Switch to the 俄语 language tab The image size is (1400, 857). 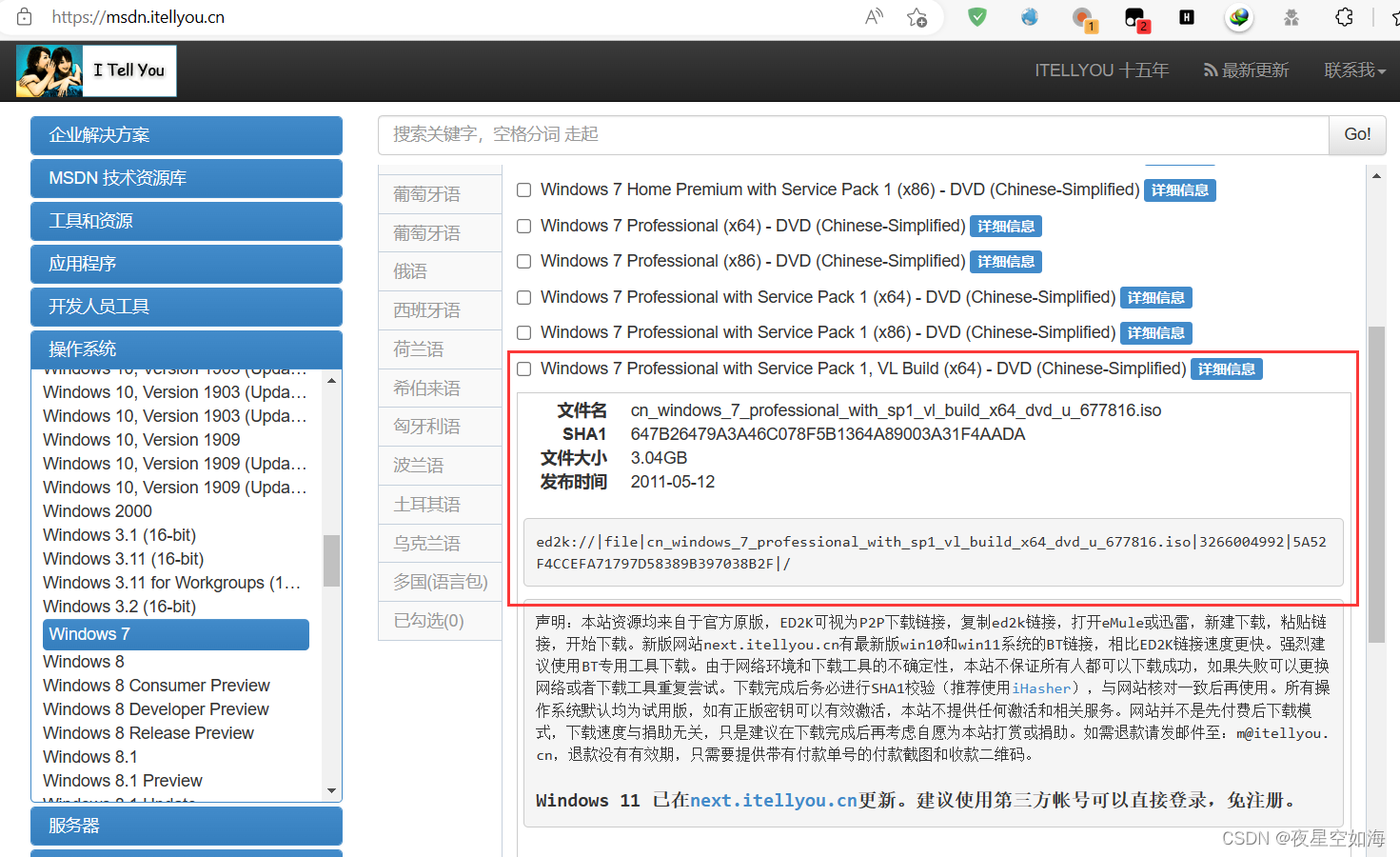click(x=440, y=271)
